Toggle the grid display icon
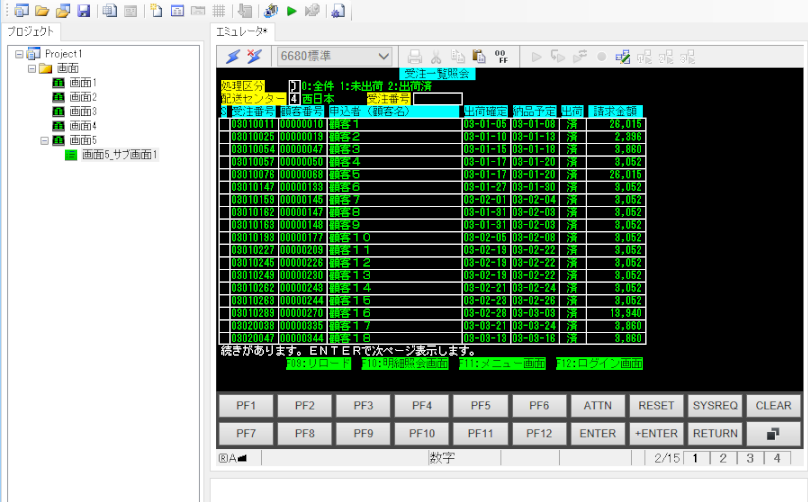The height and width of the screenshot is (502, 808). pos(219,10)
